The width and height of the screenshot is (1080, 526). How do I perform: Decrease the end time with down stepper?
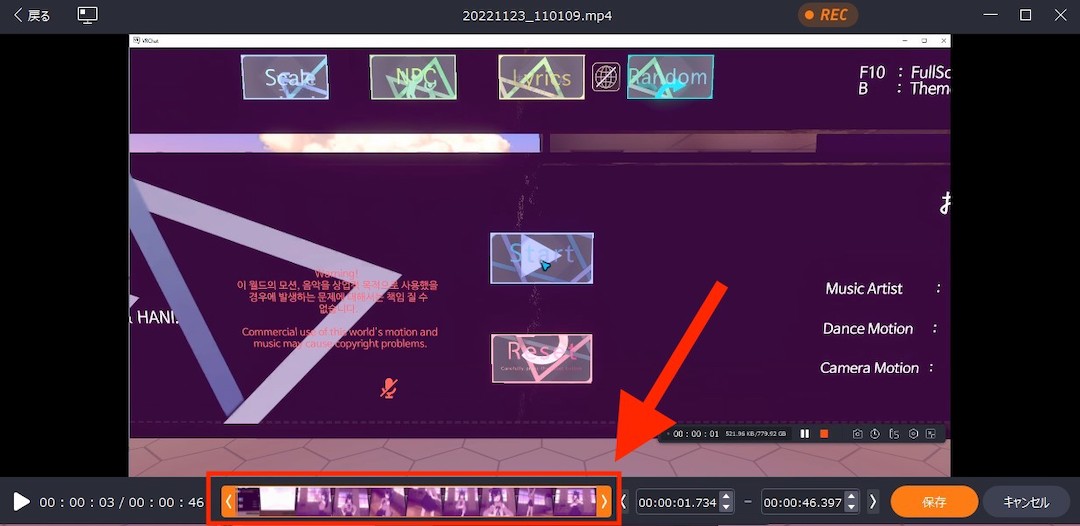[x=851, y=508]
